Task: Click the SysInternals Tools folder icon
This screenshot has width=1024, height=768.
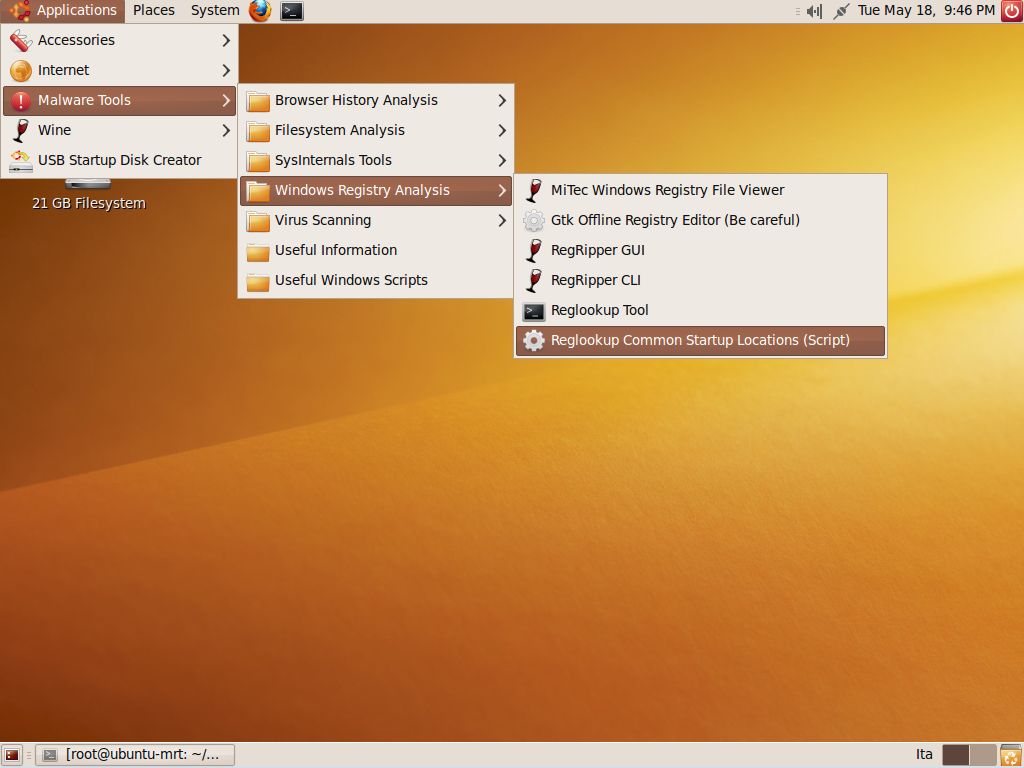Action: (x=258, y=161)
